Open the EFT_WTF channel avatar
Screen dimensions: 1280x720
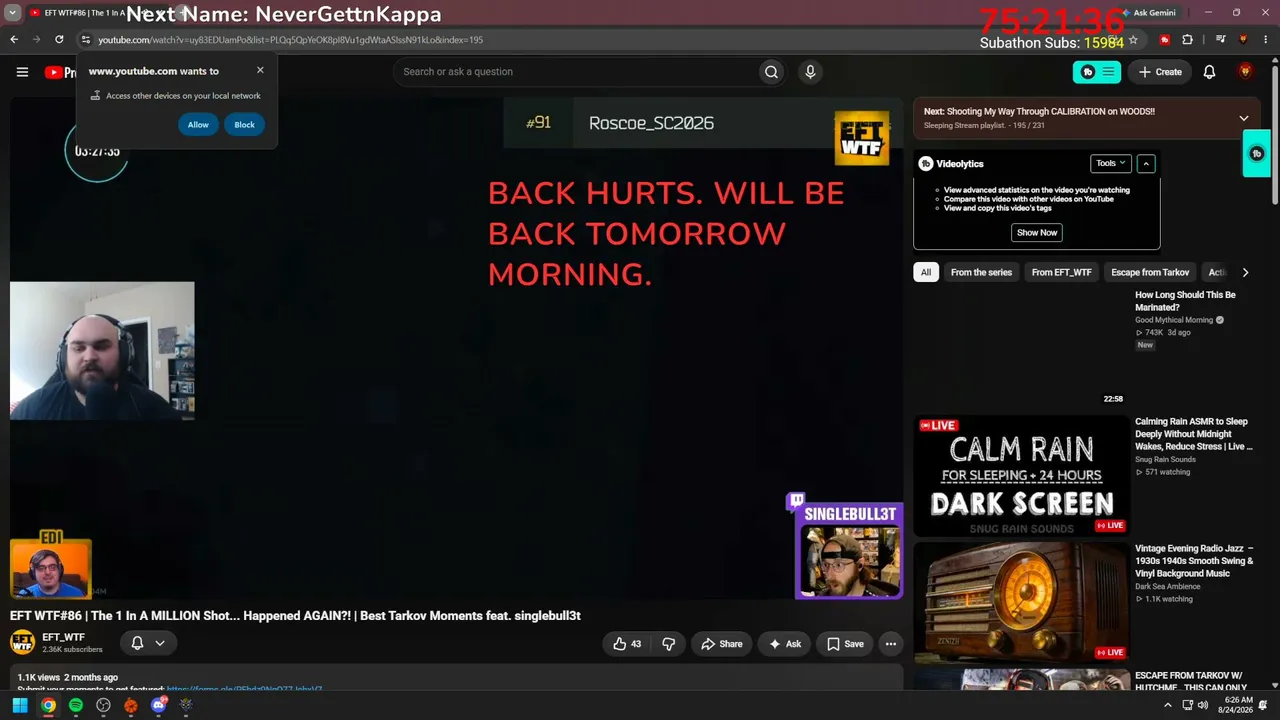[x=22, y=643]
